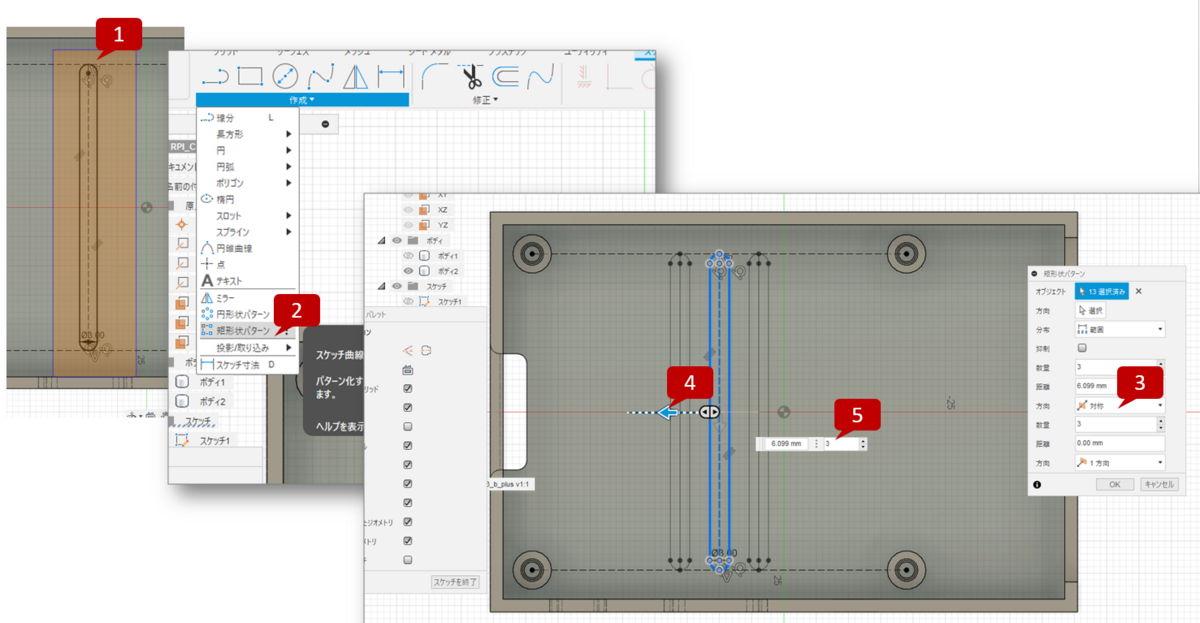
Task: Toggle the ジオメトリ checkbox in the sketch palette
Action: click(x=408, y=522)
